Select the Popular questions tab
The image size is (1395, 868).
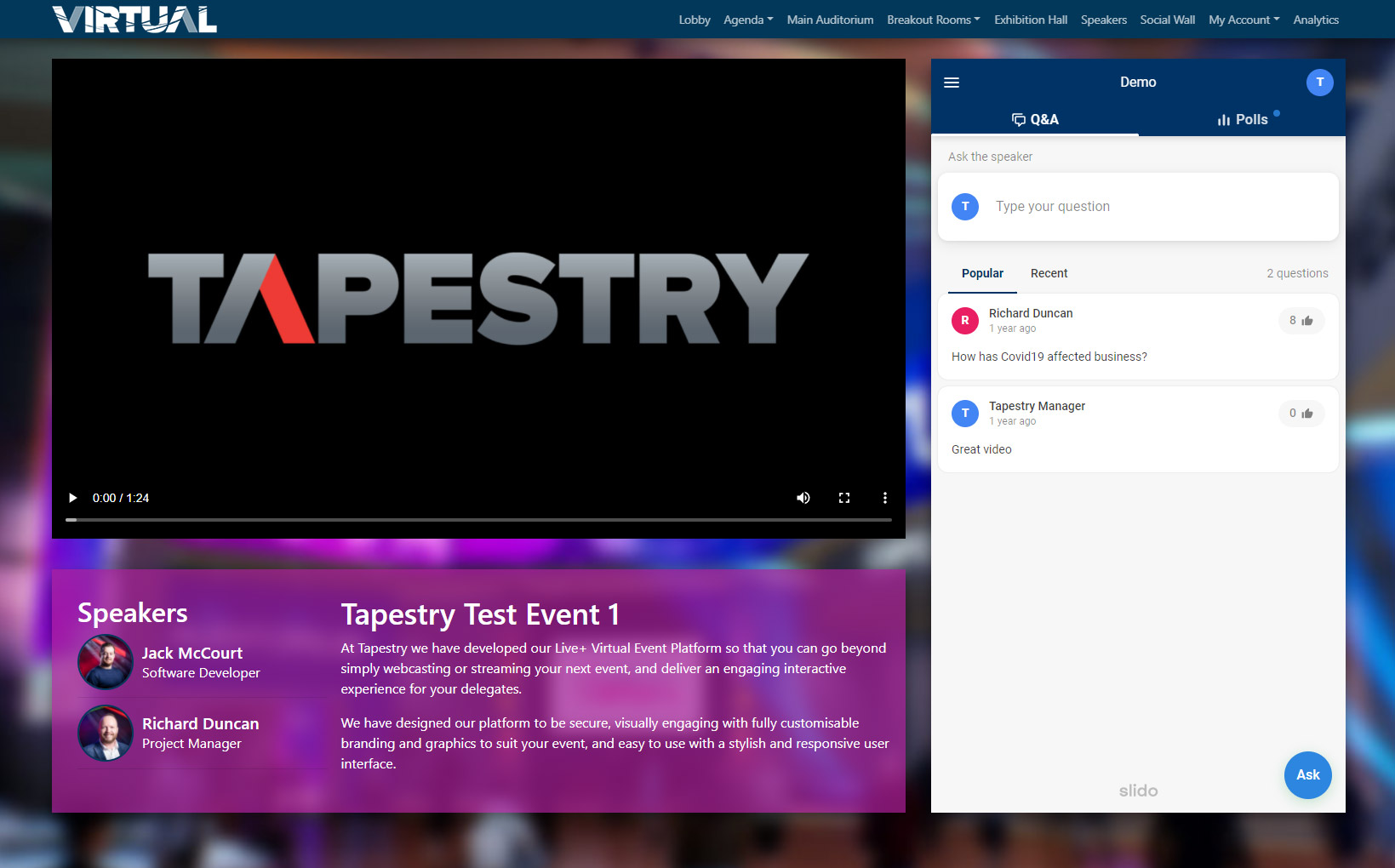(x=982, y=273)
